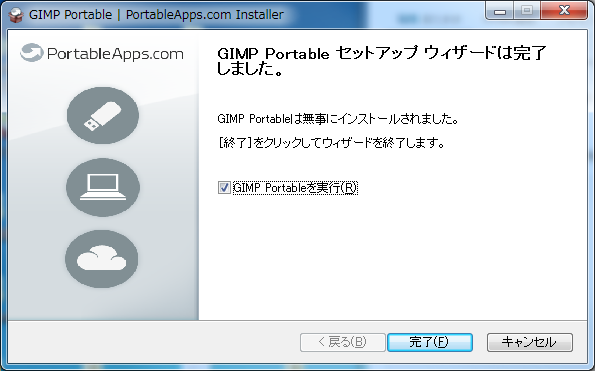This screenshot has height=371, width=595.
Task: Click the laptop computer icon
Action: 103,187
